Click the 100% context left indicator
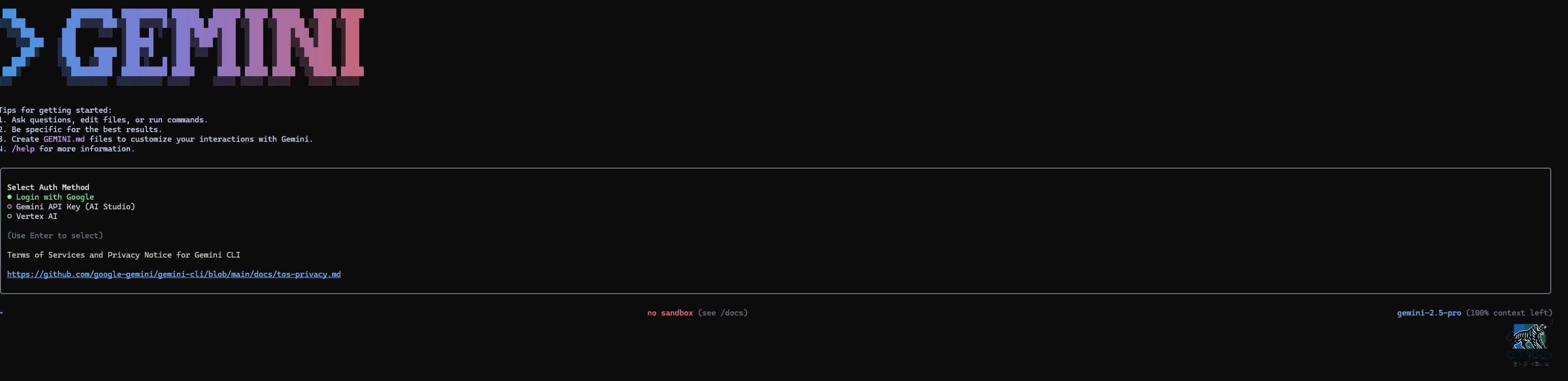The height and width of the screenshot is (381, 1568). coord(1509,313)
